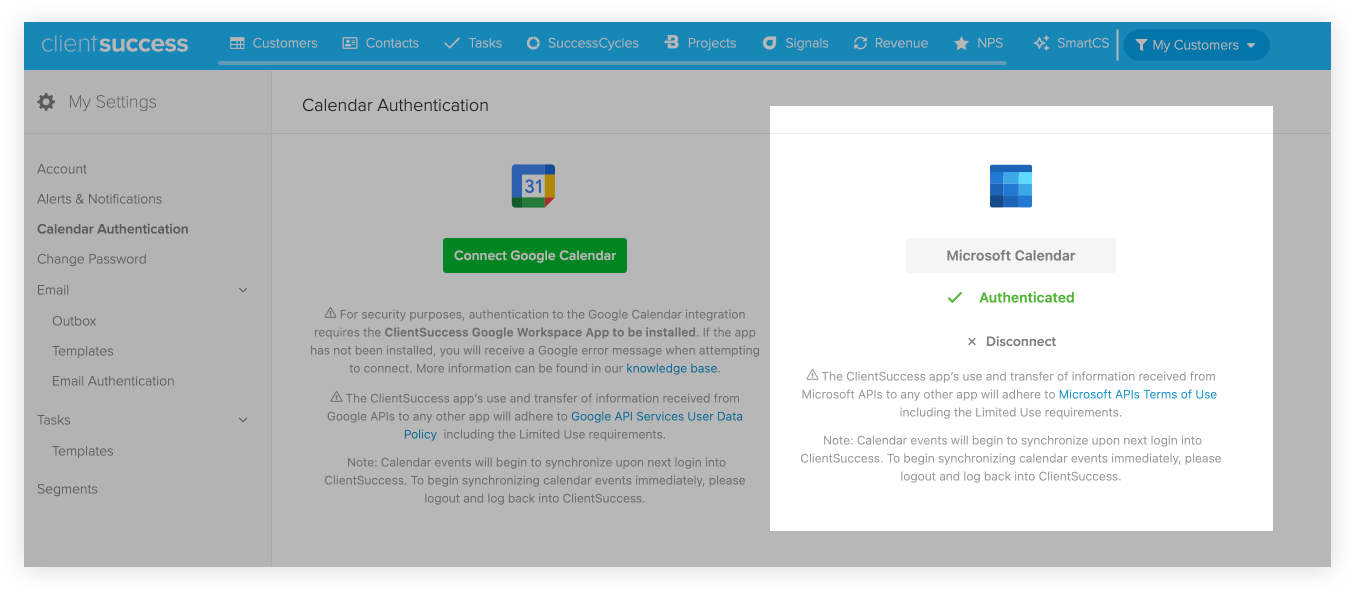Click the My Customers filter funnel icon

[1141, 45]
